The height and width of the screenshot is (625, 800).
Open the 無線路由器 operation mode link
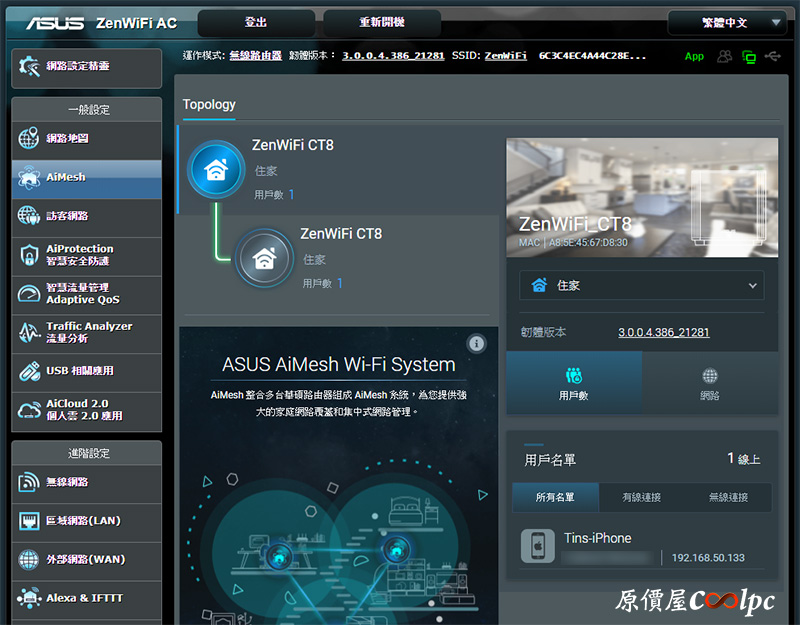[256, 56]
